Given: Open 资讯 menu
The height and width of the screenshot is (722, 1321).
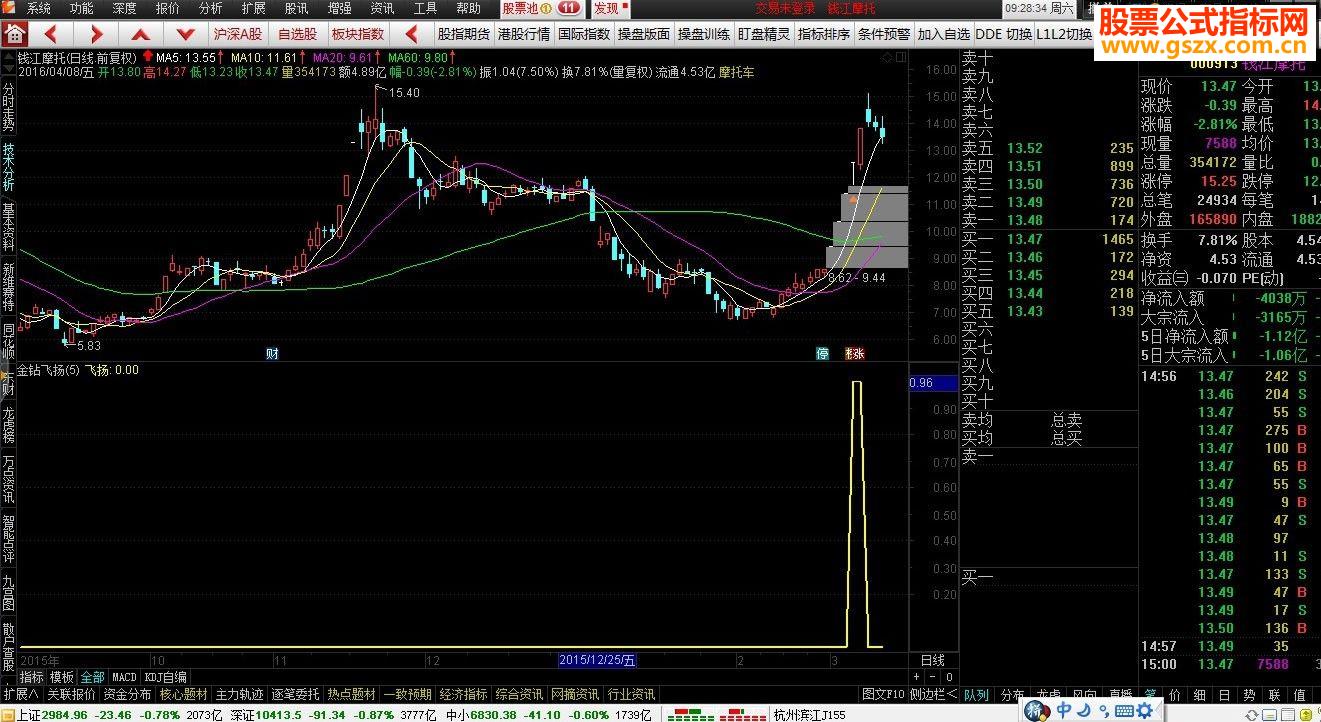Looking at the screenshot, I should tap(382, 8).
